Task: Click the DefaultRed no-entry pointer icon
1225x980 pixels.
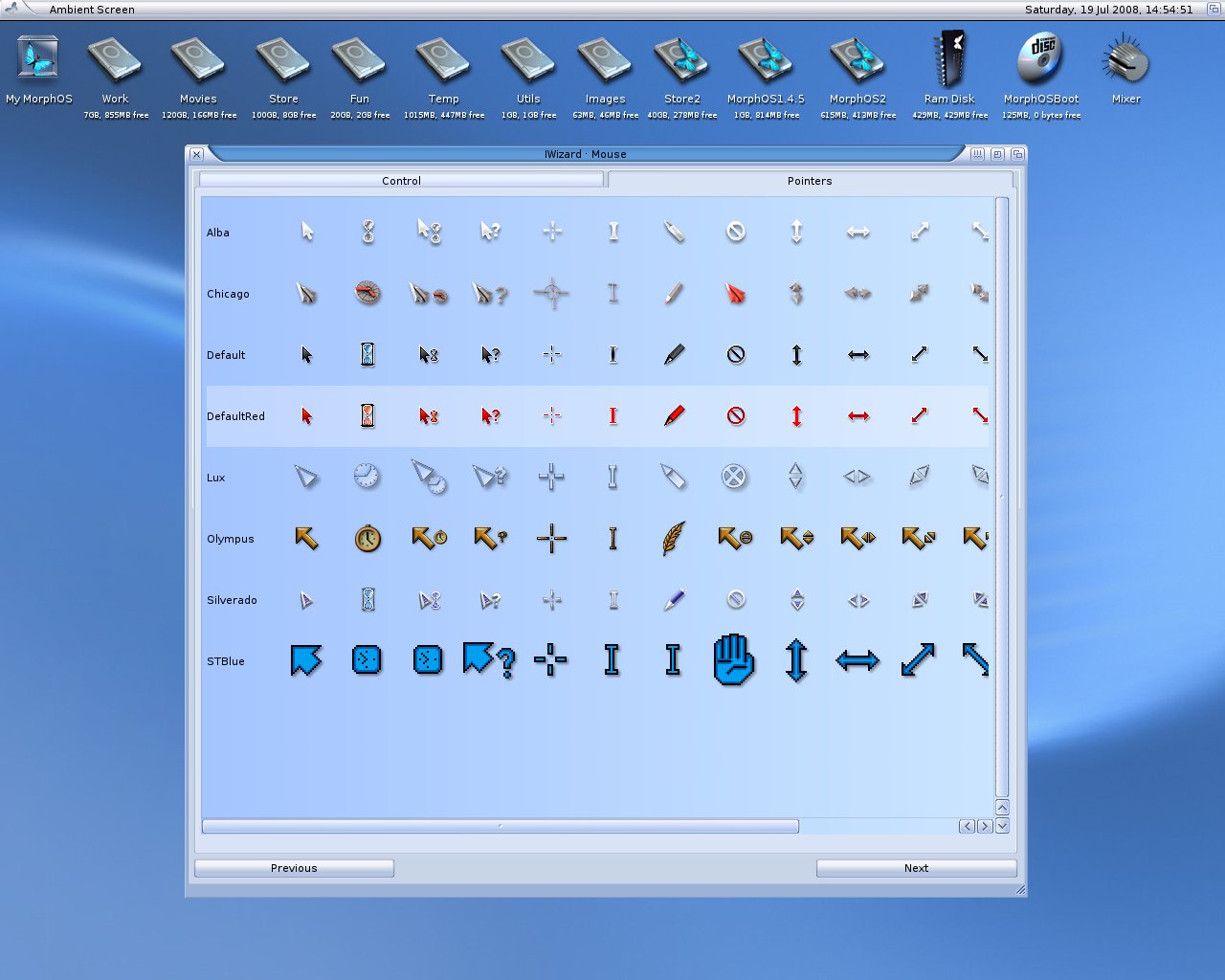Action: click(x=735, y=415)
